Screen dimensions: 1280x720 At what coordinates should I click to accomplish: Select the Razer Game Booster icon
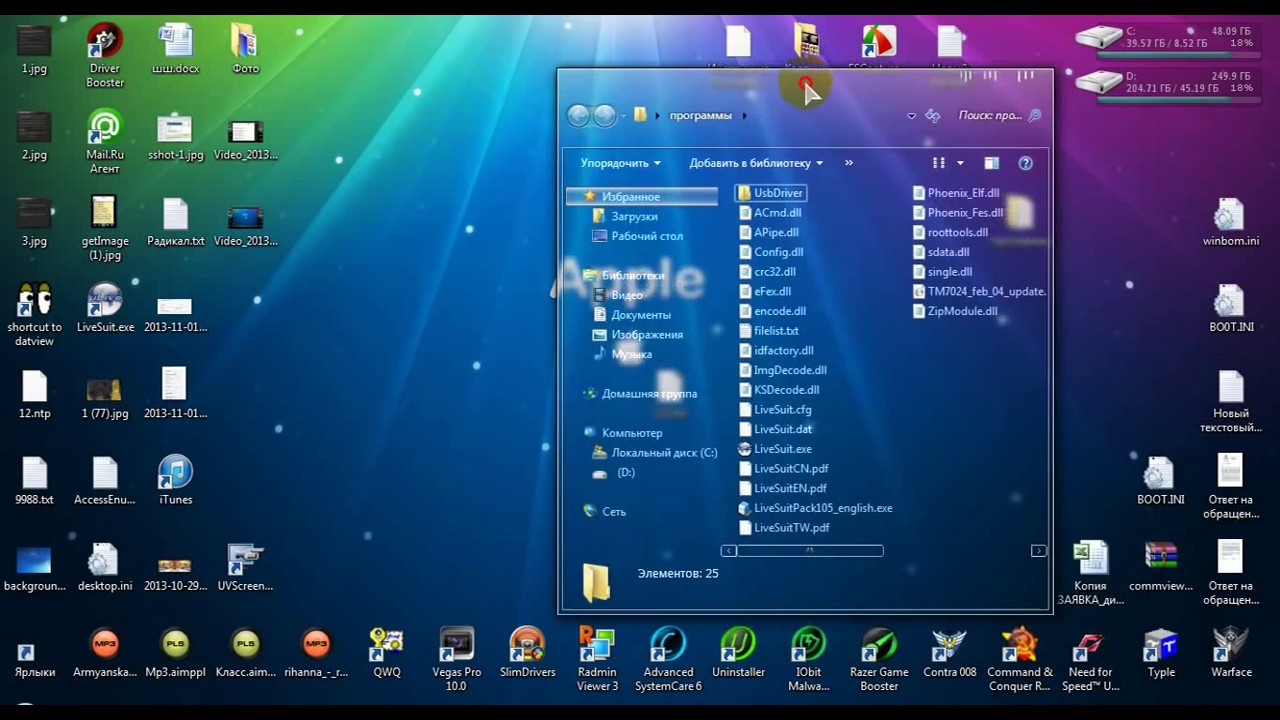click(879, 659)
